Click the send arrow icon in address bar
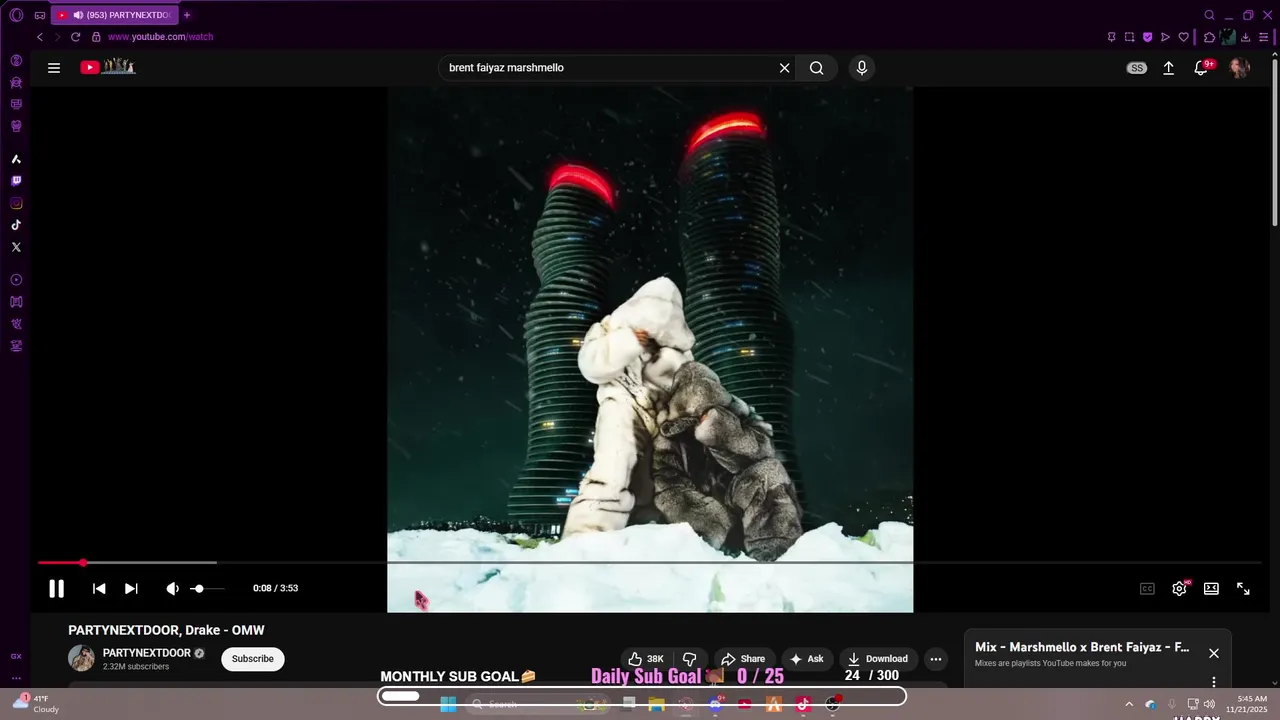This screenshot has height=720, width=1280. [1165, 37]
